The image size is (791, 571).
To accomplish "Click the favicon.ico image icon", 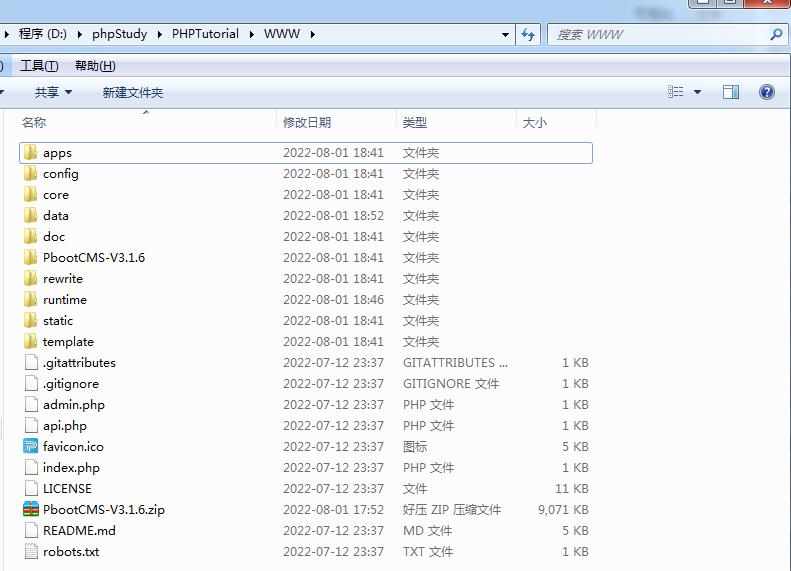I will tap(30, 446).
